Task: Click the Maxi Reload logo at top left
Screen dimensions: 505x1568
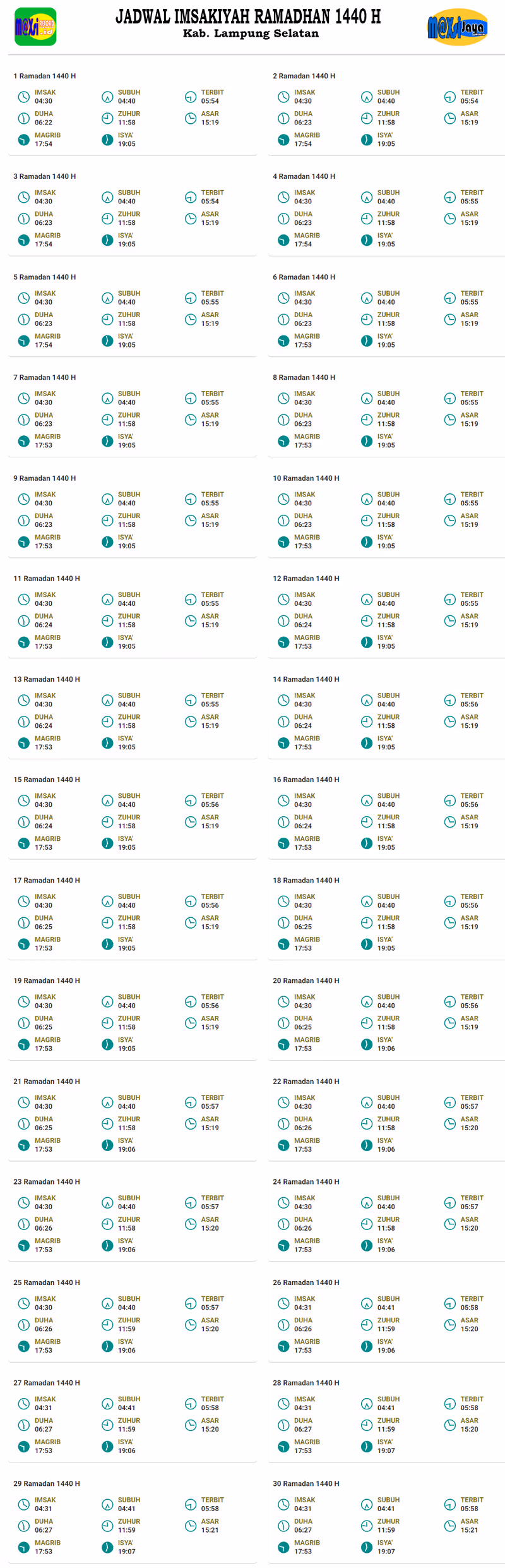Action: pyautogui.click(x=35, y=27)
